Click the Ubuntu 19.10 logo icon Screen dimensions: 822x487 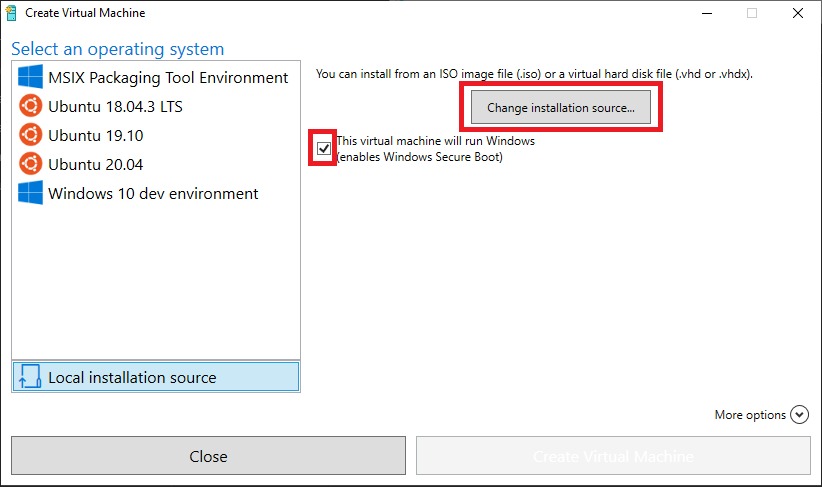[31, 136]
